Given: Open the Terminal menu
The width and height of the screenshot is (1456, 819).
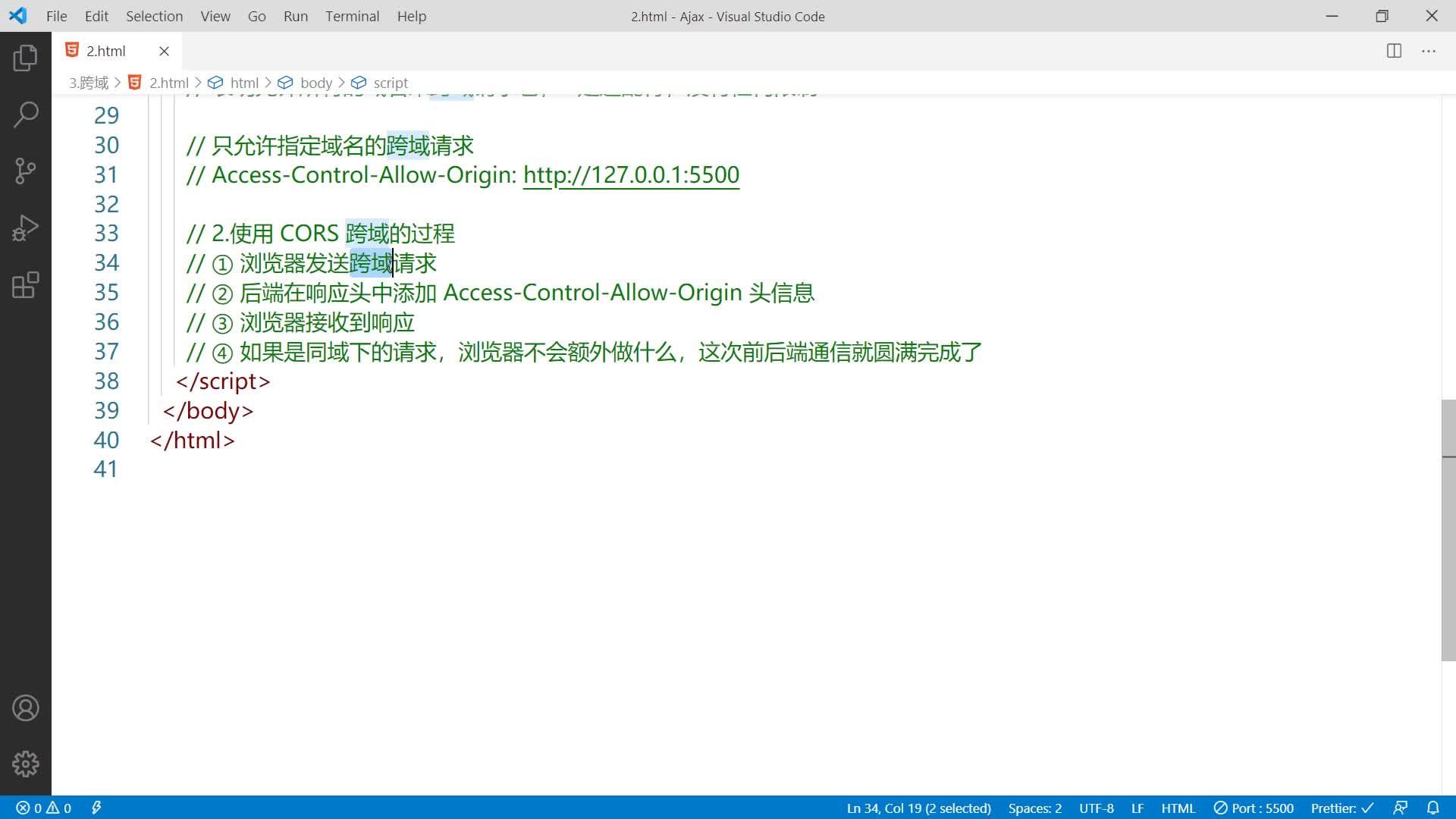Looking at the screenshot, I should tap(352, 16).
